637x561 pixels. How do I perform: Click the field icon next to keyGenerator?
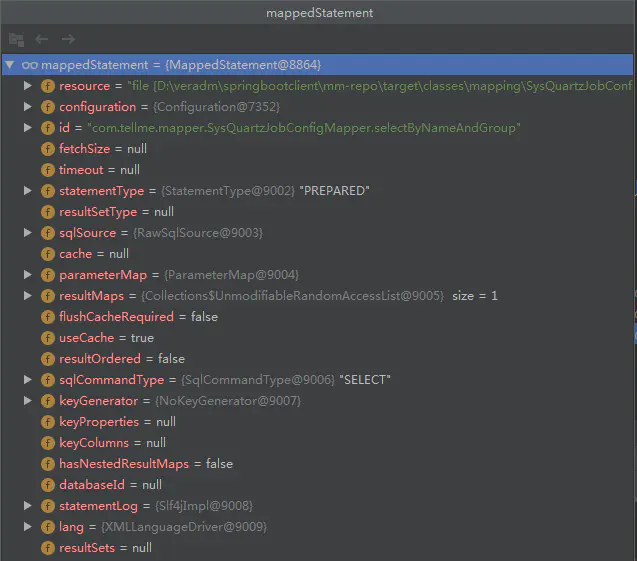coord(48,401)
